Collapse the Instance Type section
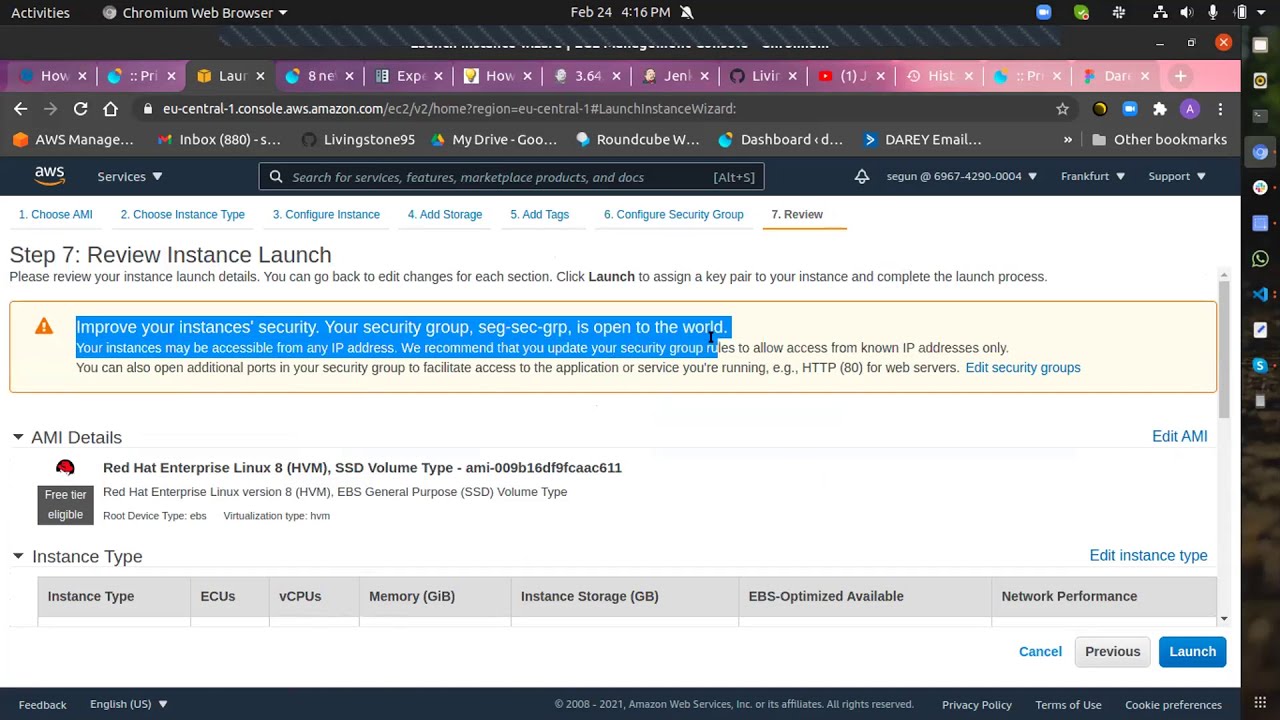This screenshot has width=1280, height=720. pos(17,556)
